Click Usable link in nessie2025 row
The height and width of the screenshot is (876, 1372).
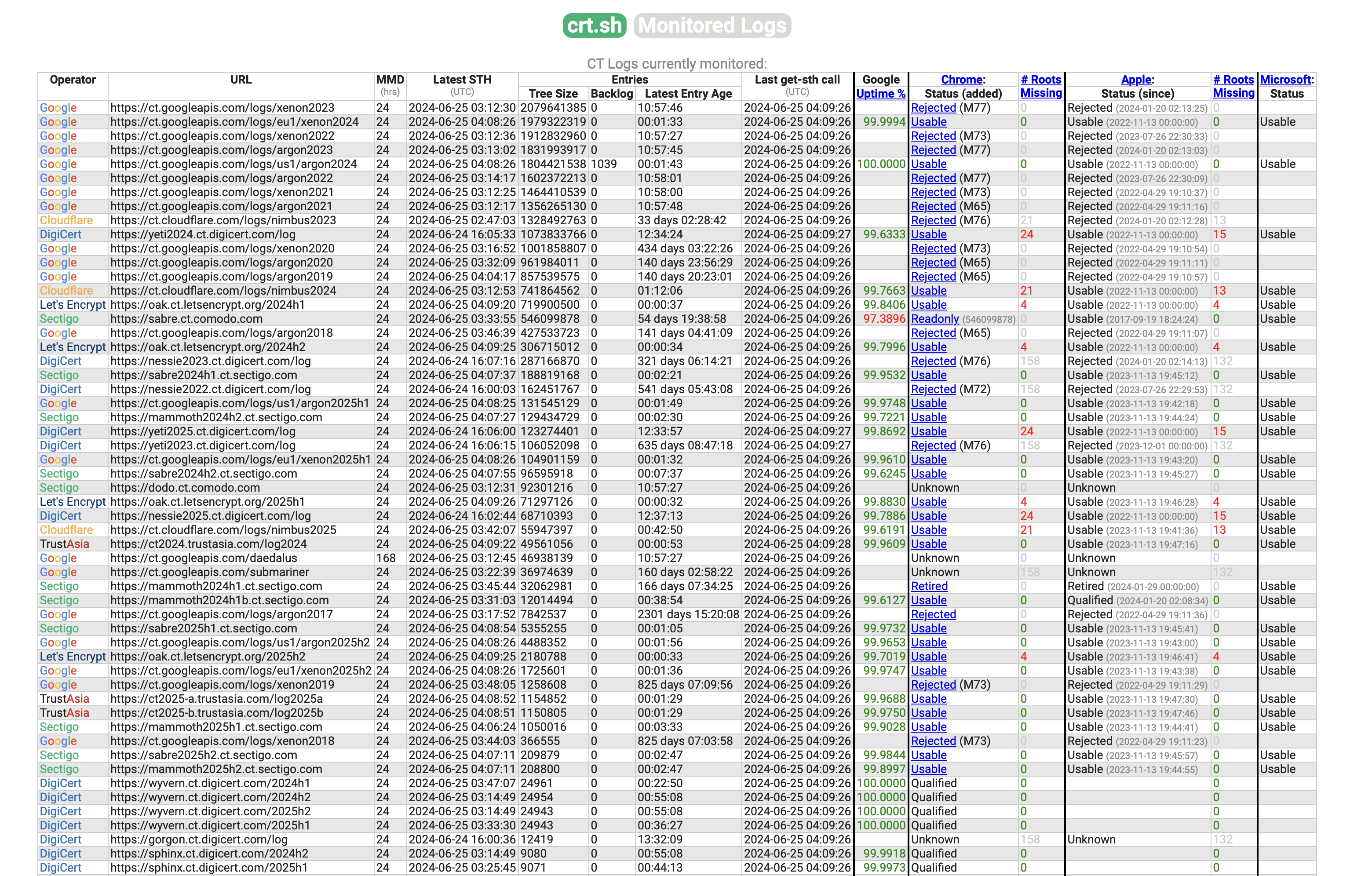coord(929,516)
